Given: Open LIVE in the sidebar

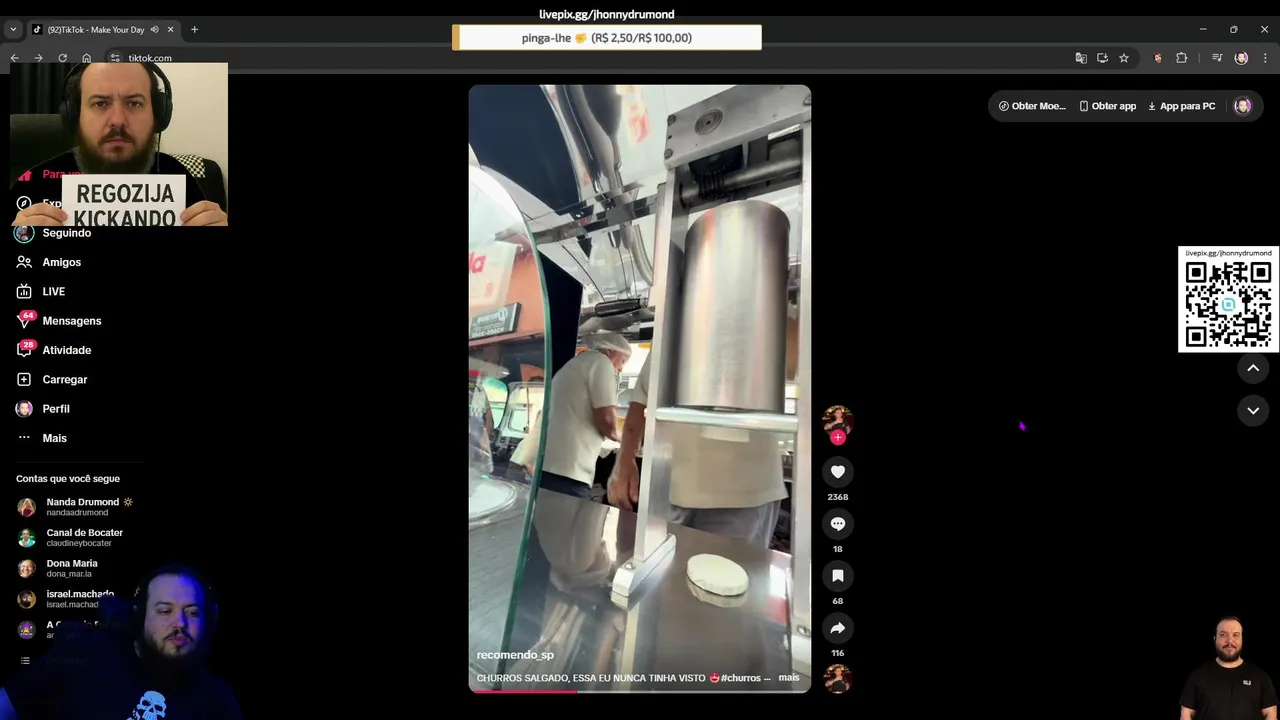Looking at the screenshot, I should click(54, 291).
